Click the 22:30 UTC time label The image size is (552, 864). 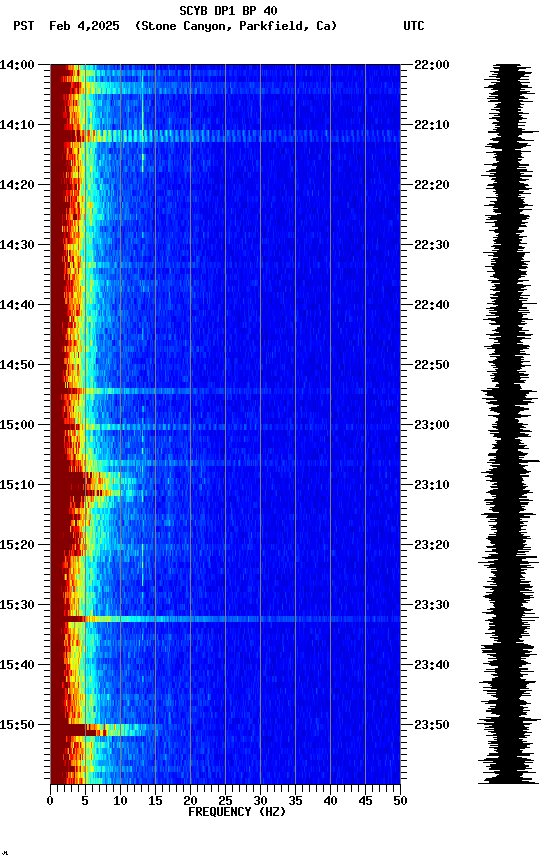coord(432,245)
